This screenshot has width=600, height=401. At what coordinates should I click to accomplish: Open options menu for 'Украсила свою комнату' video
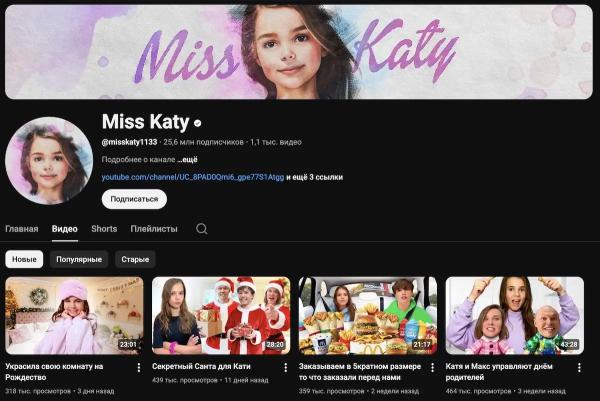pos(139,368)
